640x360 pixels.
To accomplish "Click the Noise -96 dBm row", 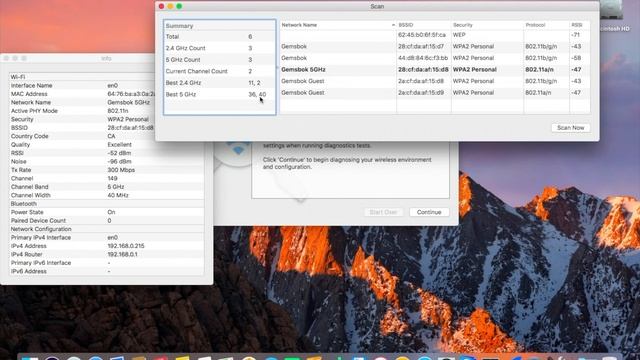I will [x=106, y=161].
